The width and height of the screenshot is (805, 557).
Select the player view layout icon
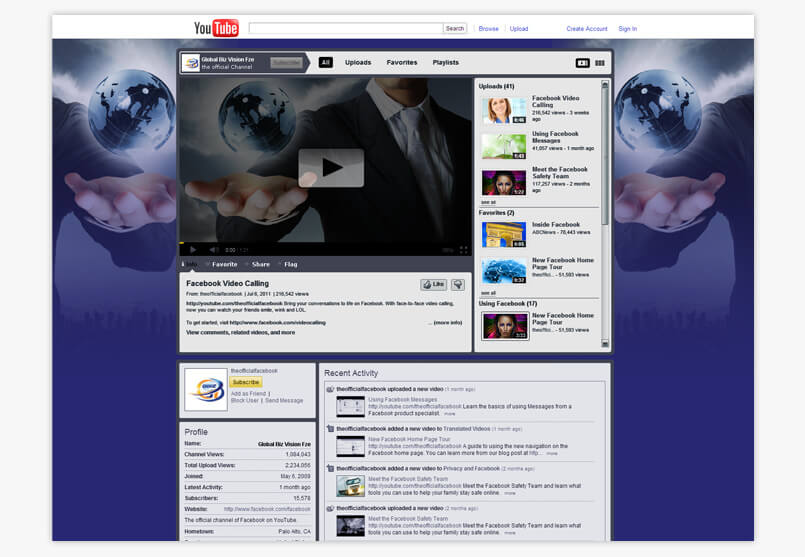pyautogui.click(x=582, y=63)
